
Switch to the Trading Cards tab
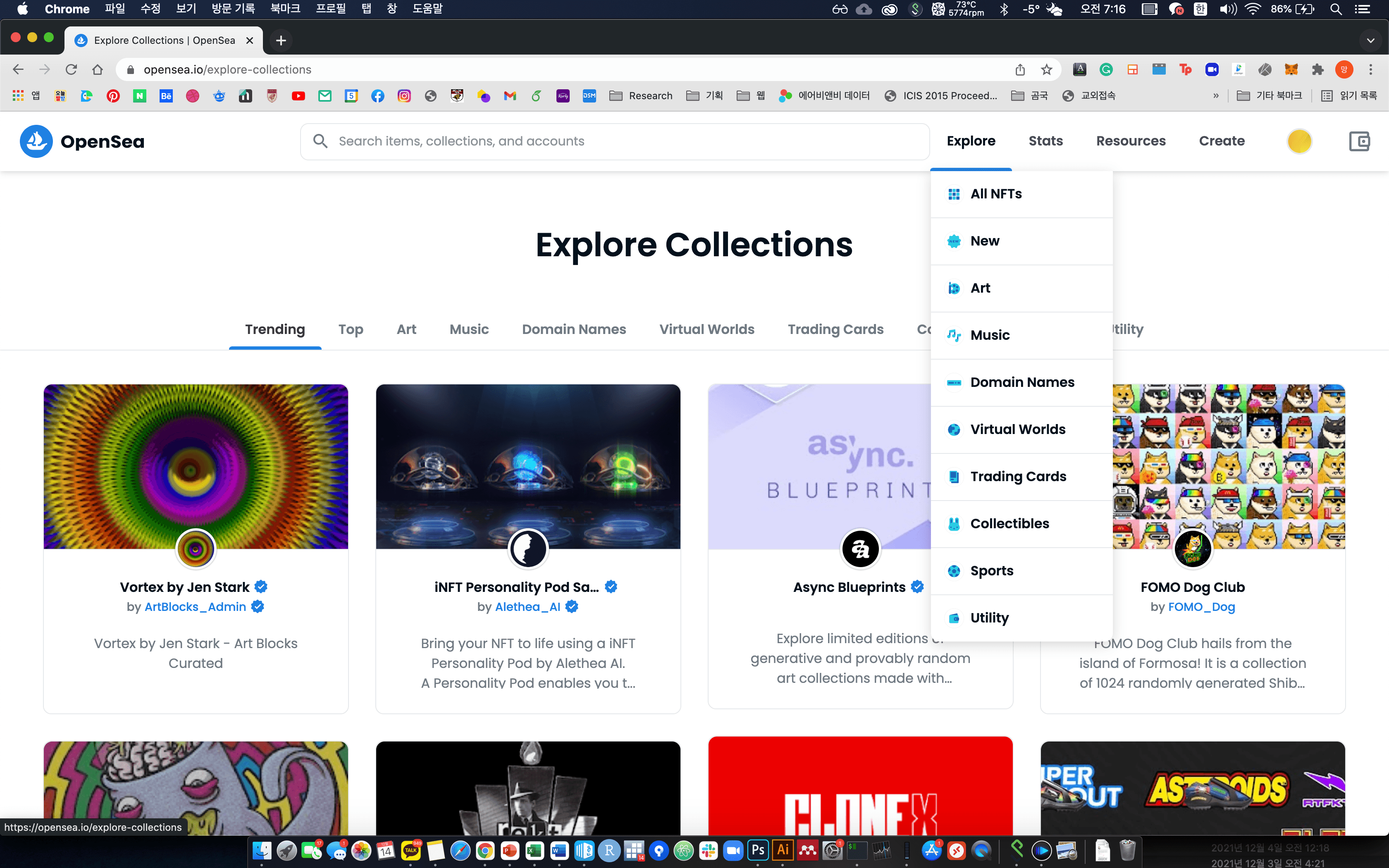[x=835, y=329]
